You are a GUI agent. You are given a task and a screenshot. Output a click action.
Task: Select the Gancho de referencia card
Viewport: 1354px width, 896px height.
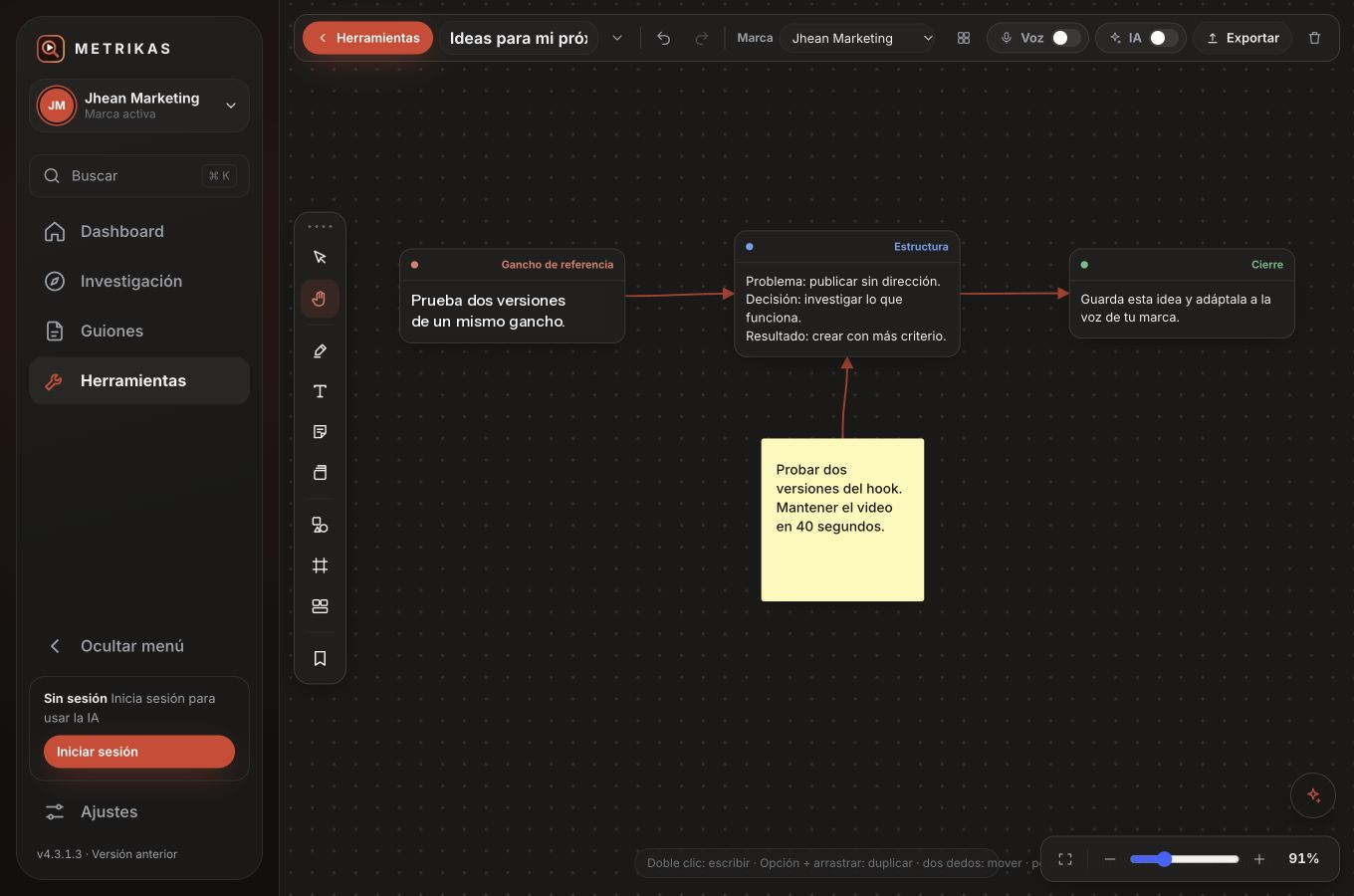512,297
